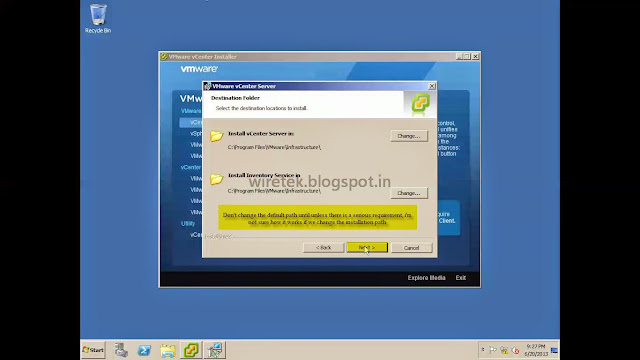The width and height of the screenshot is (640, 360).
Task: Maximize the VMware vCenter Installer window
Action: [x=467, y=57]
